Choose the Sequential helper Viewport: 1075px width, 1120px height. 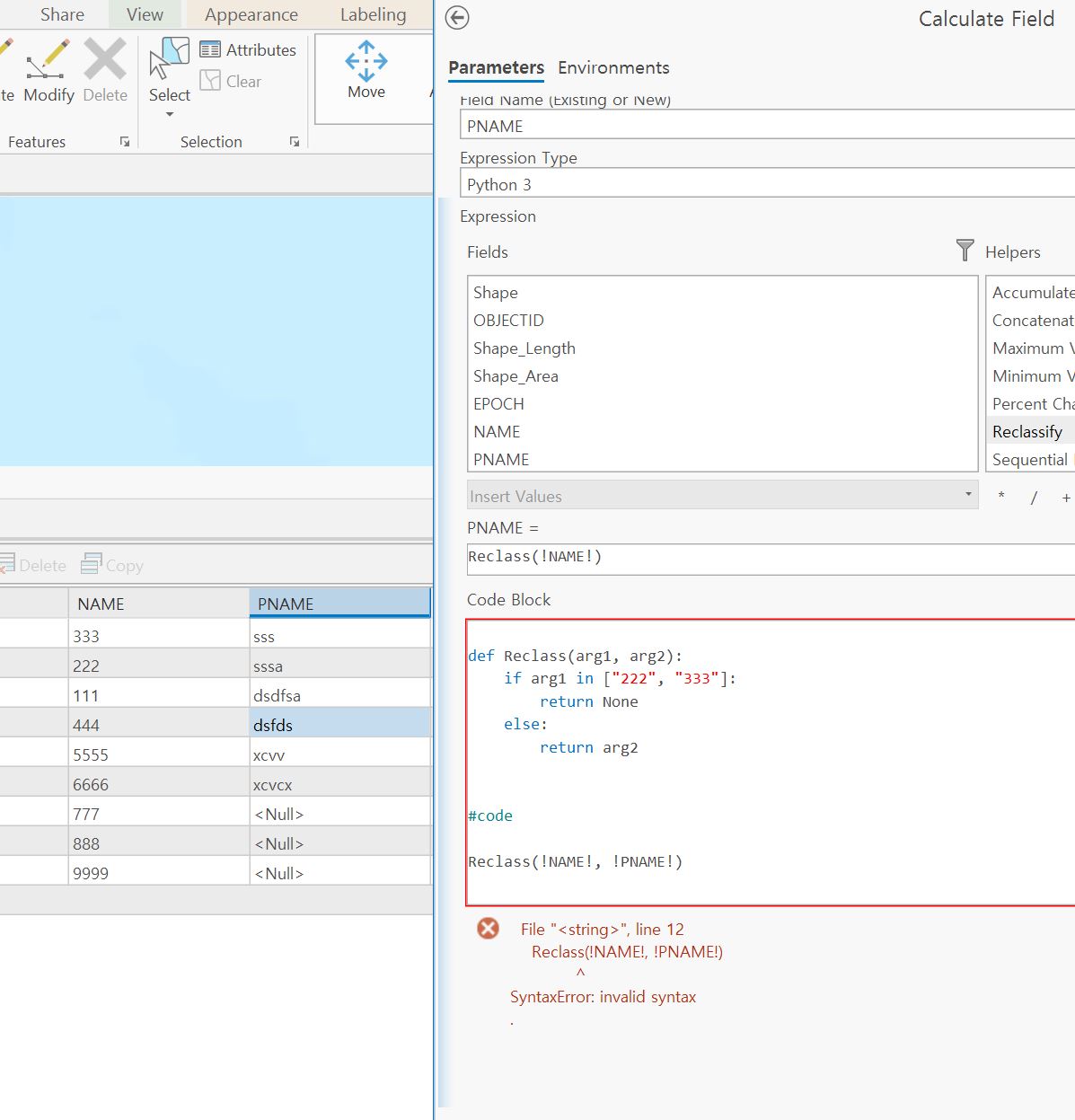[x=1031, y=460]
